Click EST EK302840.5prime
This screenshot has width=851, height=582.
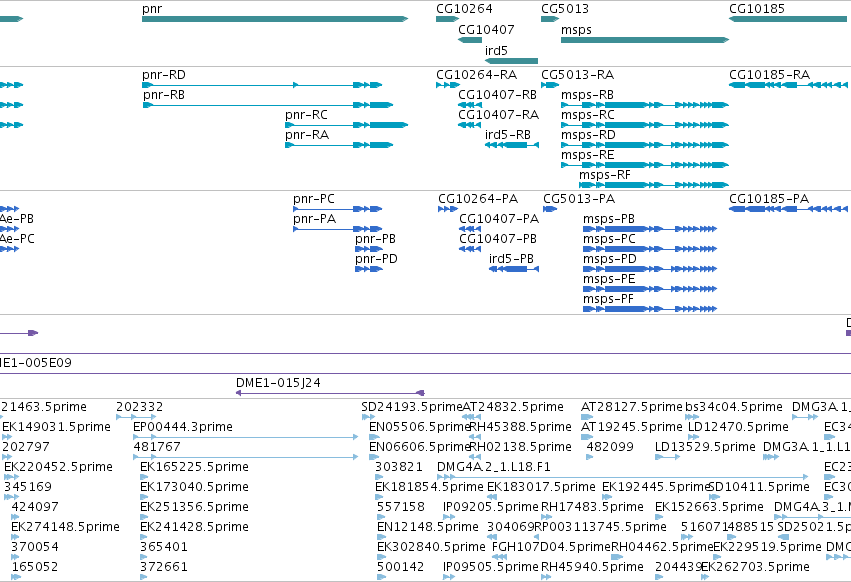(382, 557)
